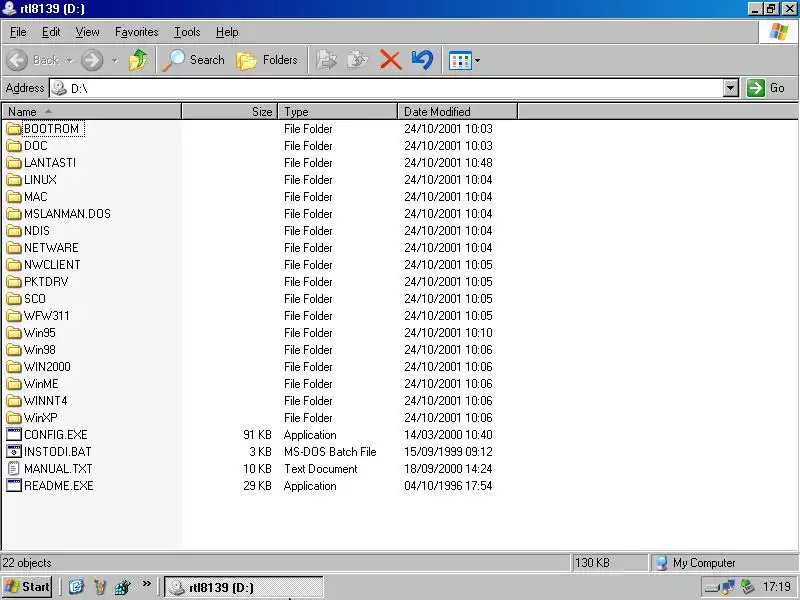
Task: Open the Back history dropdown arrow
Action: pos(69,60)
